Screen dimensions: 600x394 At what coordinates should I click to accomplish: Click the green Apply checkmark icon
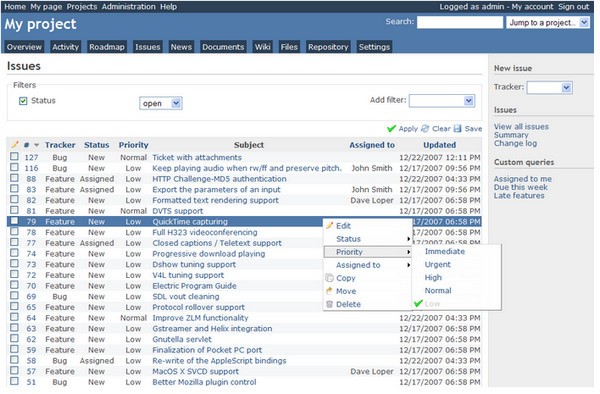[x=391, y=129]
